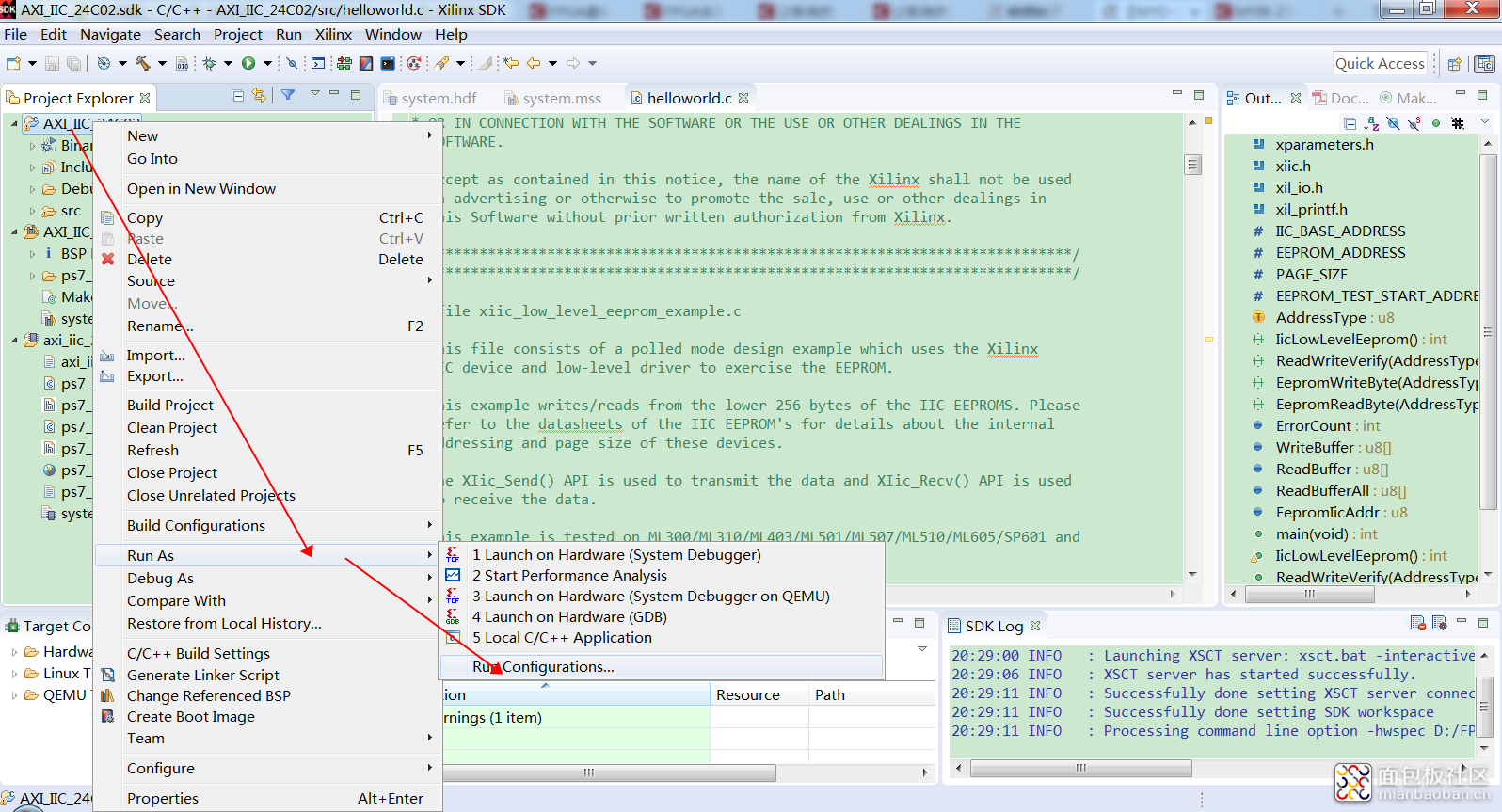
Task: Click the Save All toolbar icon
Action: click(x=73, y=63)
